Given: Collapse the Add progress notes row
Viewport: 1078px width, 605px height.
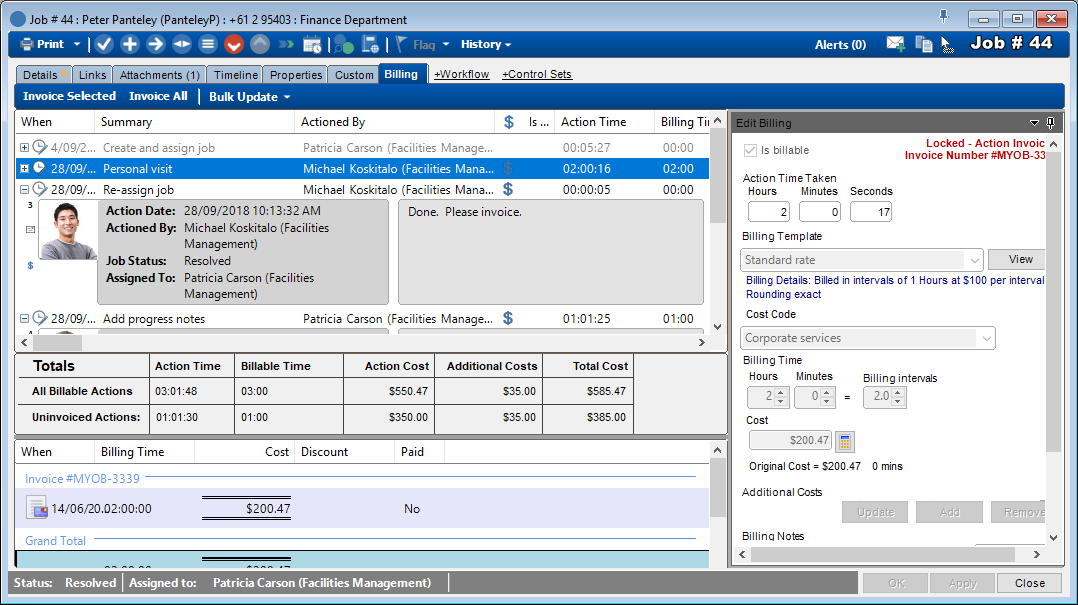Looking at the screenshot, I should 24,318.
